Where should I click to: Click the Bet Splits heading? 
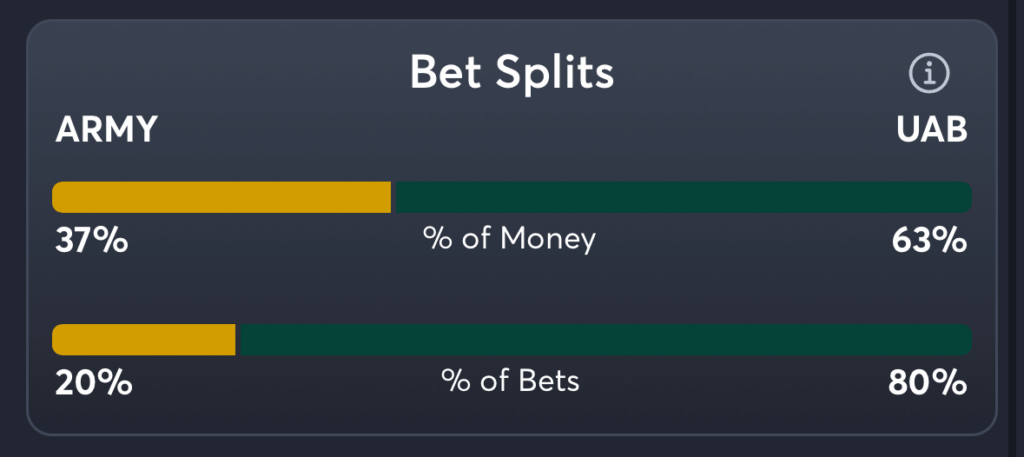pos(512,72)
